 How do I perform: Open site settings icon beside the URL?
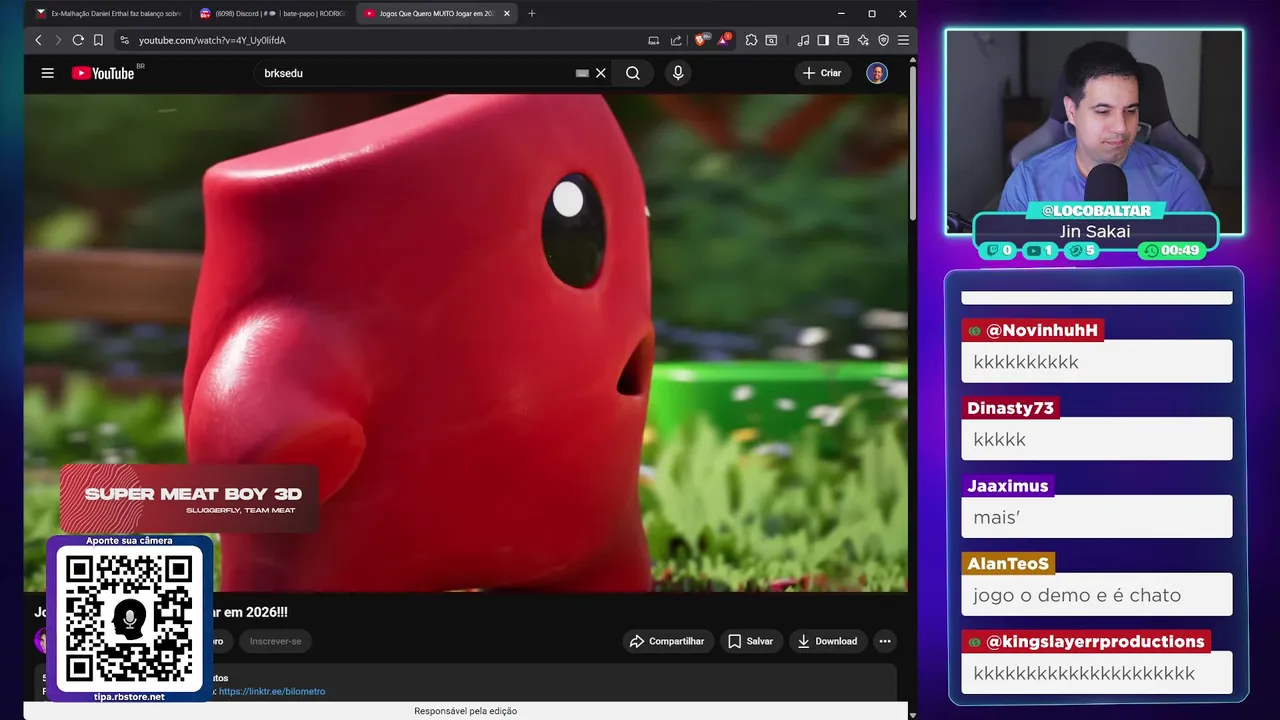pyautogui.click(x=124, y=40)
